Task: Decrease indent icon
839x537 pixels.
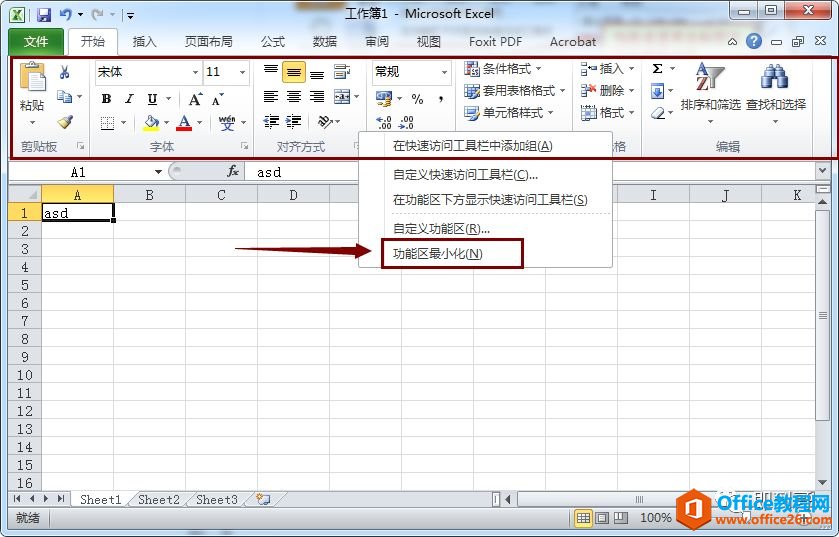Action: click(x=271, y=122)
